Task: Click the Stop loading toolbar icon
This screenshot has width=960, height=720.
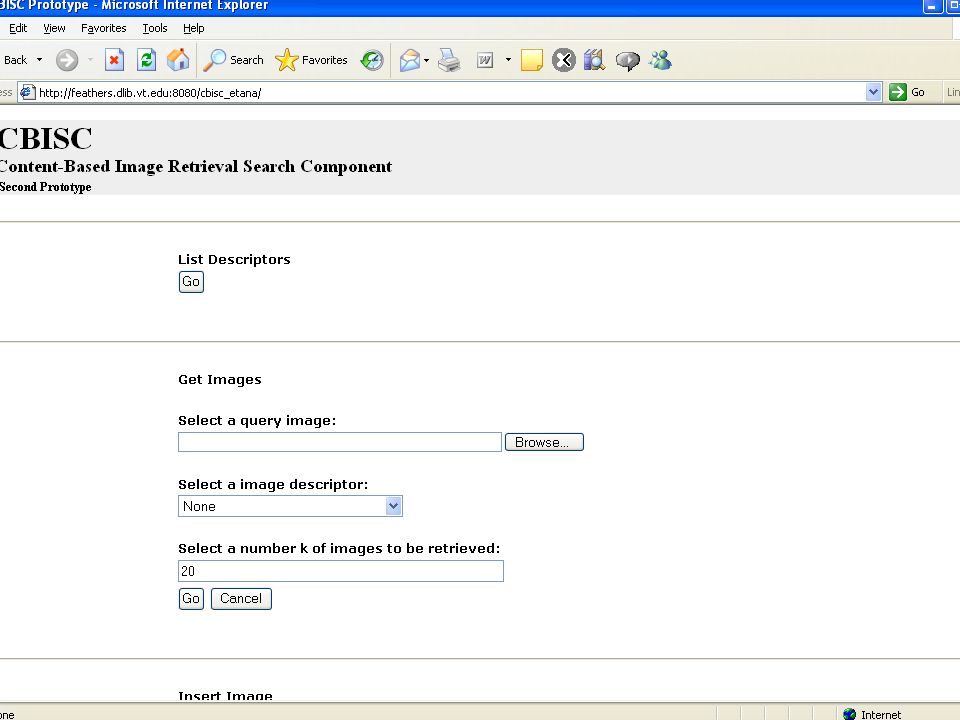Action: point(114,60)
